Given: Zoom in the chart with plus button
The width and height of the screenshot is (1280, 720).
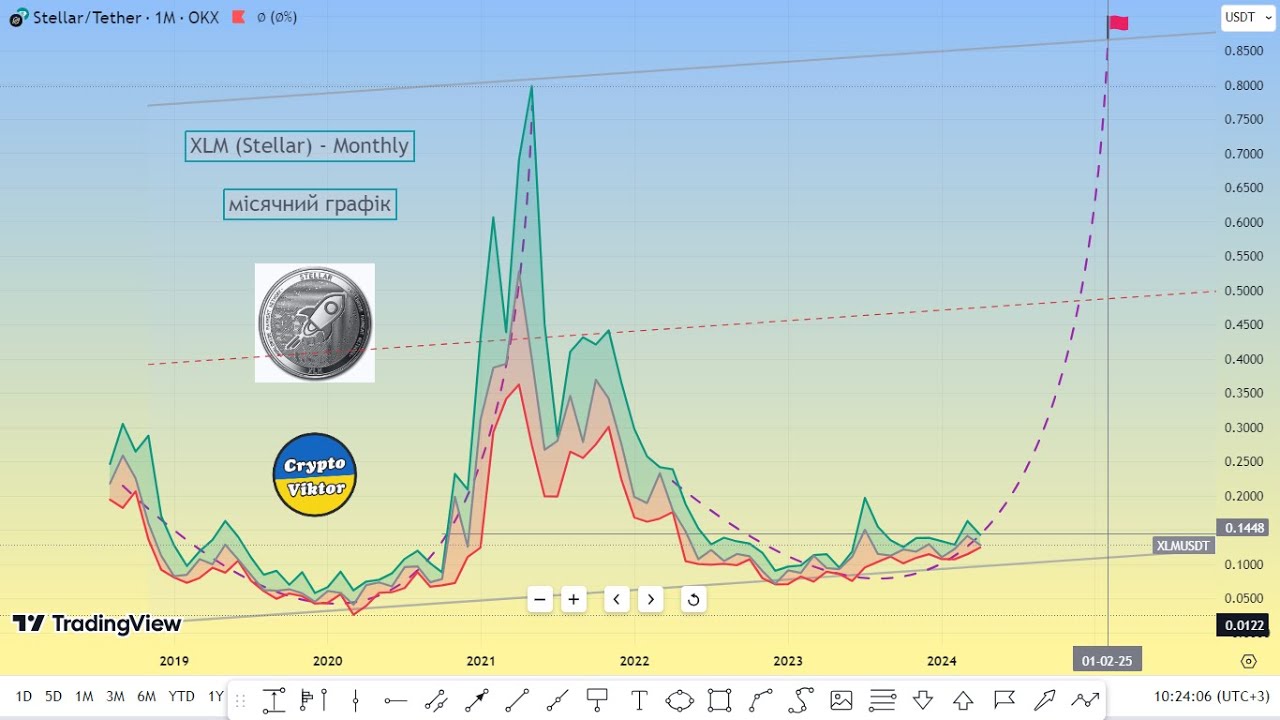Looking at the screenshot, I should tap(573, 600).
